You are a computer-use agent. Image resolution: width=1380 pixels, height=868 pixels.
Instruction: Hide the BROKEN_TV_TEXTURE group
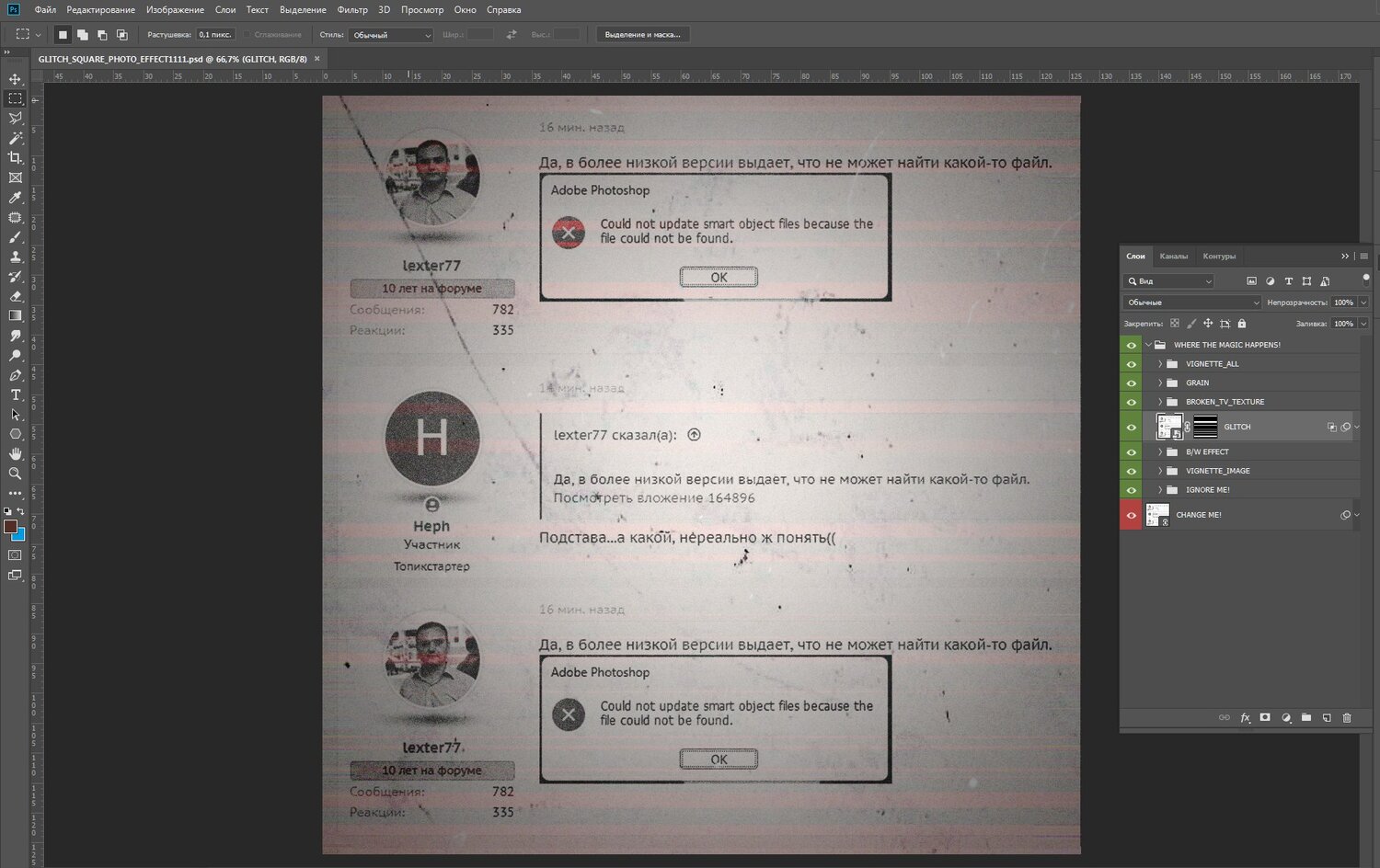[1132, 402]
